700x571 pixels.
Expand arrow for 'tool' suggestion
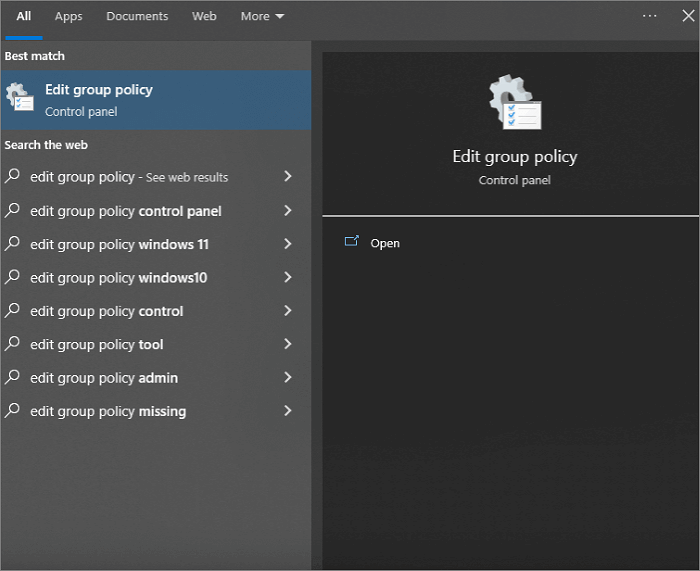coord(288,344)
